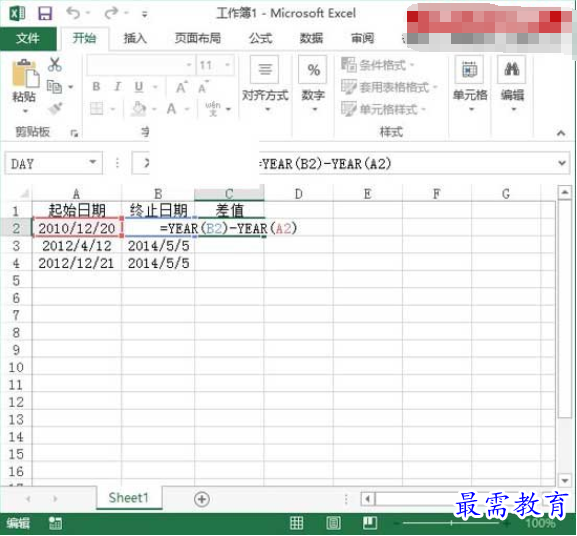
Task: Click cell containing 2012/12/21
Action: click(77, 263)
